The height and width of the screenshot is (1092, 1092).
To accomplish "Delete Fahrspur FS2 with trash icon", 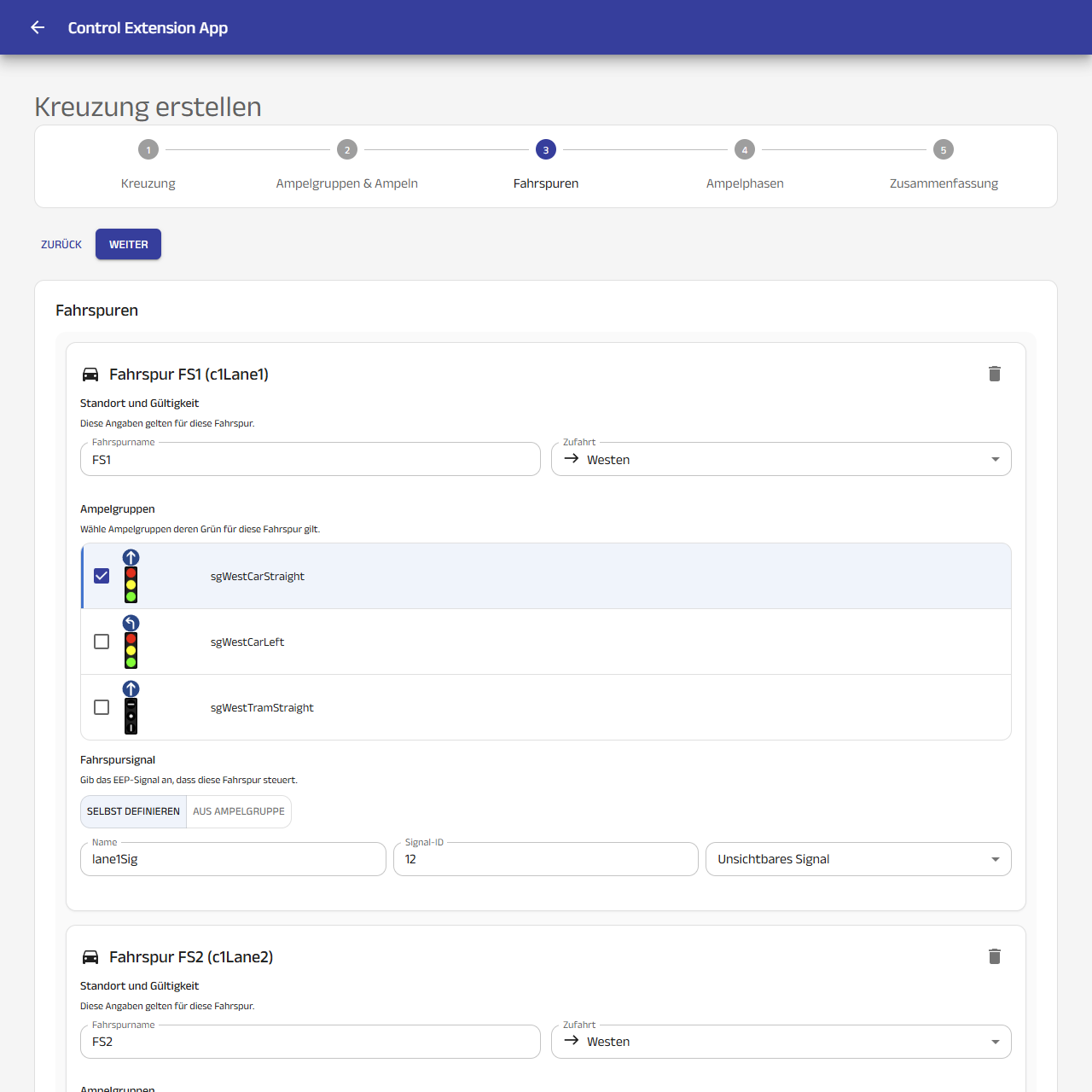I will click(994, 956).
